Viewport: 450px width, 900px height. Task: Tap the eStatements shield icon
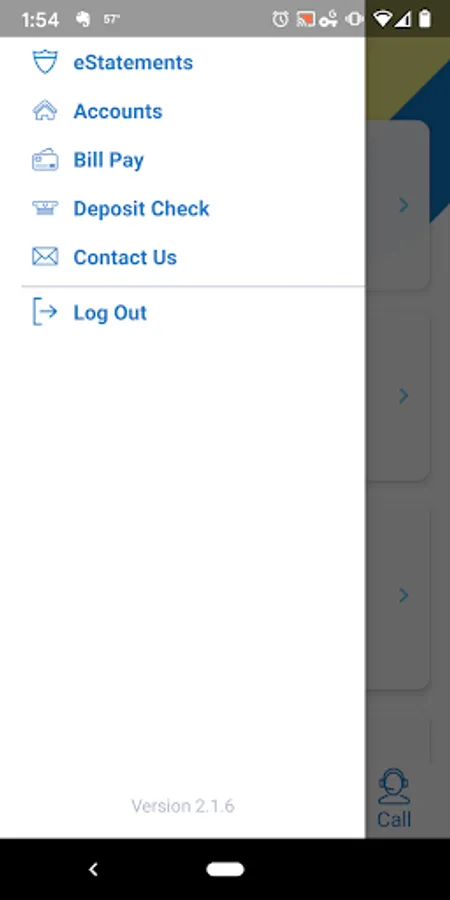pyautogui.click(x=45, y=62)
